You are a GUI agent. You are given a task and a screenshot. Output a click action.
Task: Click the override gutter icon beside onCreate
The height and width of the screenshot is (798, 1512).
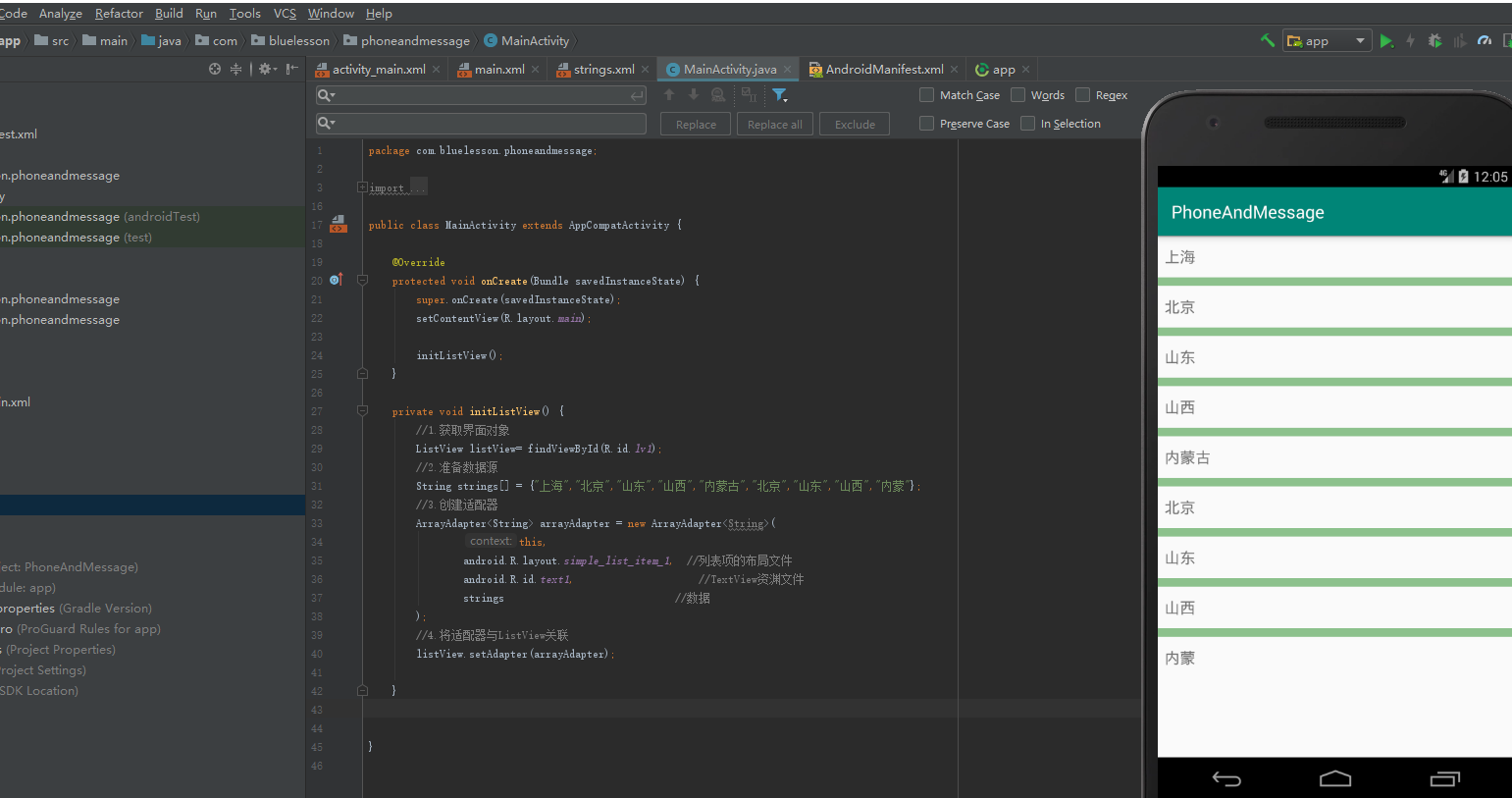coord(336,281)
